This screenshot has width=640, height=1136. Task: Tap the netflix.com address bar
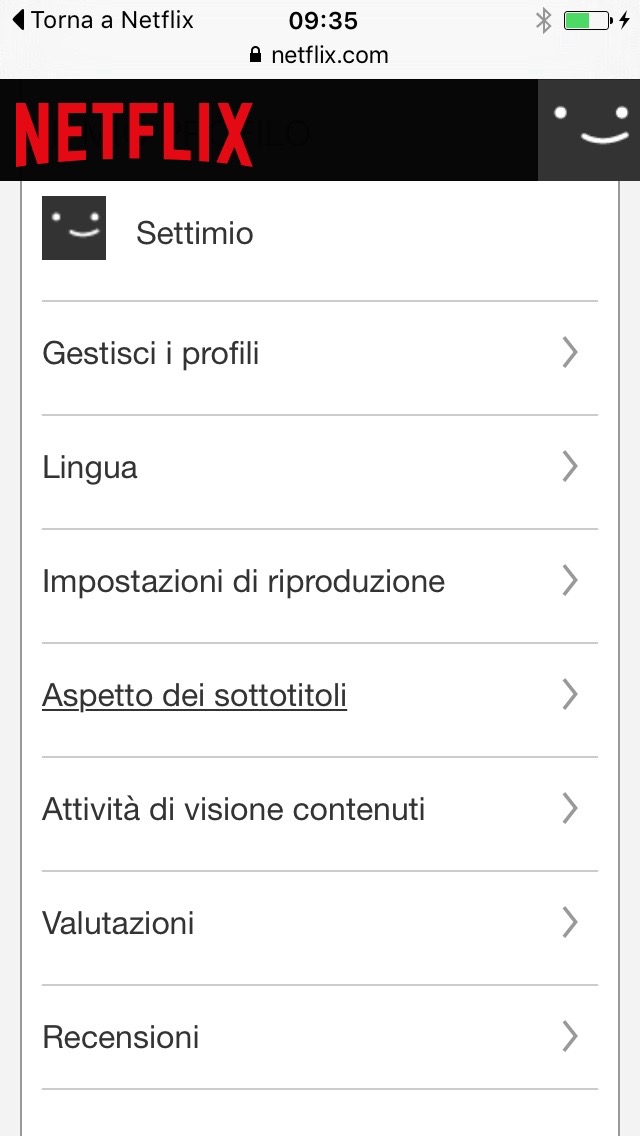coord(329,55)
